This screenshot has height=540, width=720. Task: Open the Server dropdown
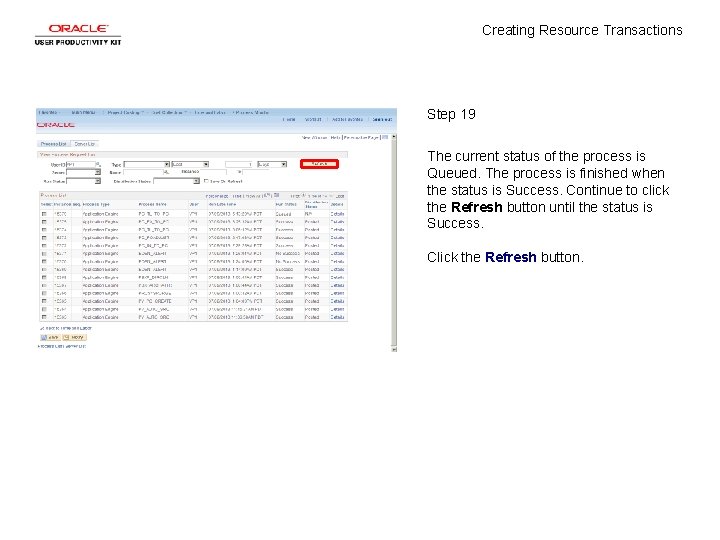[83, 172]
